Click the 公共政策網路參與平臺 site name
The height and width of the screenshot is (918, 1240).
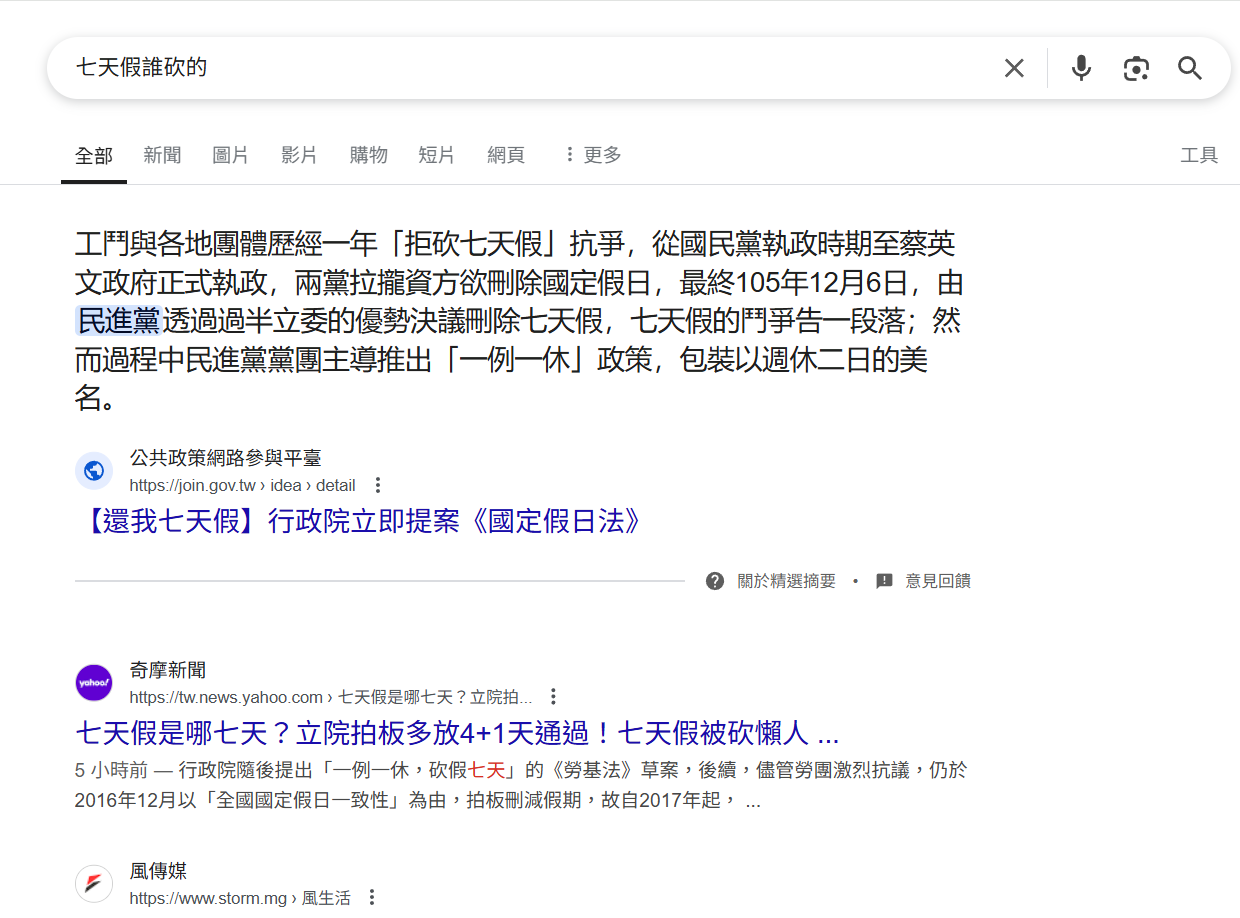[226, 458]
